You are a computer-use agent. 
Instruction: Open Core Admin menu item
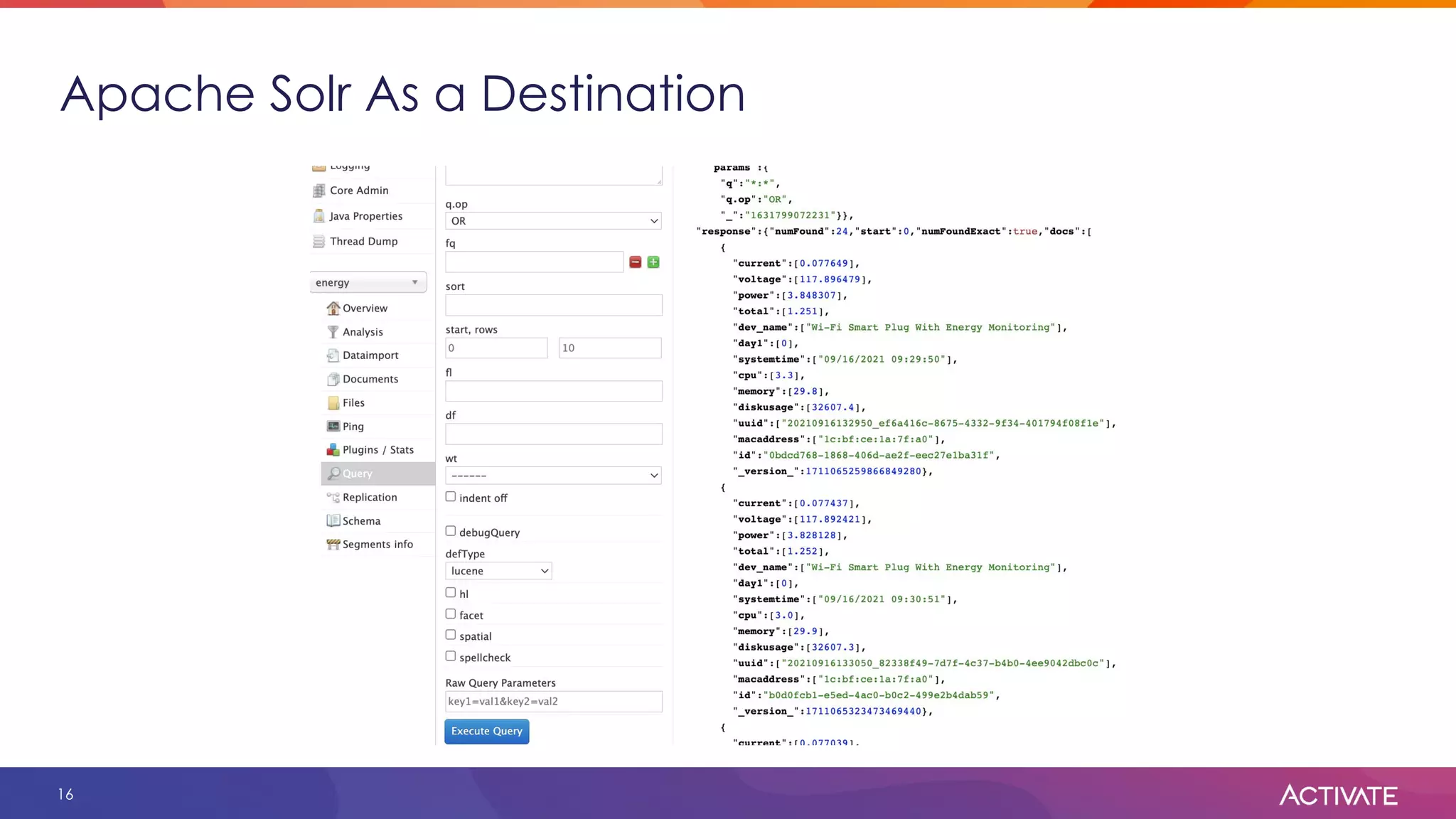tap(359, 191)
